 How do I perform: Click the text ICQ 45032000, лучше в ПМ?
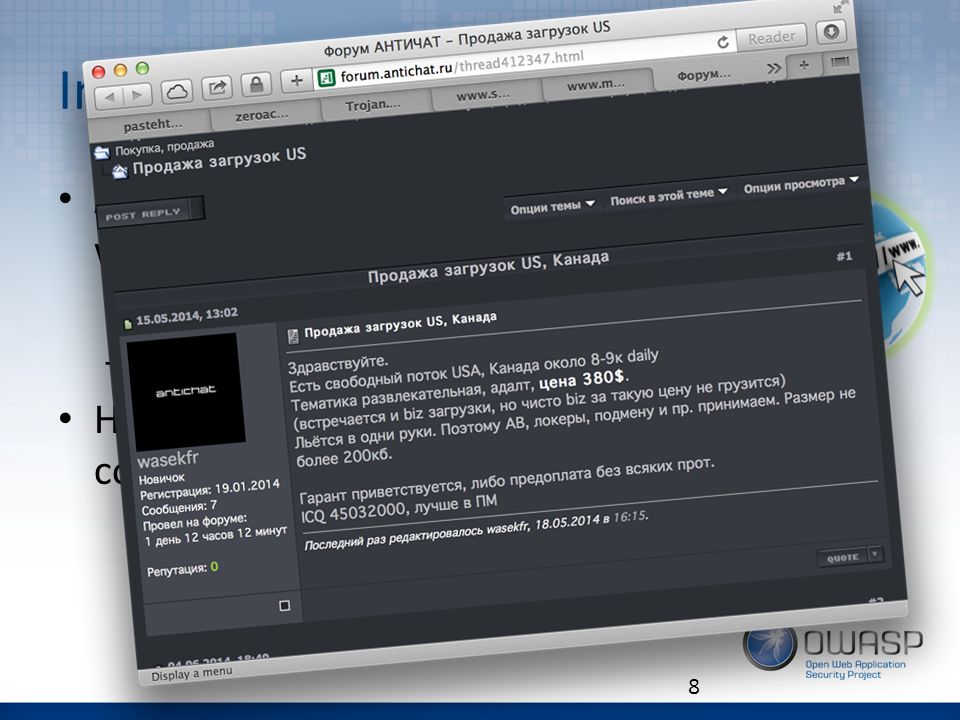399,509
